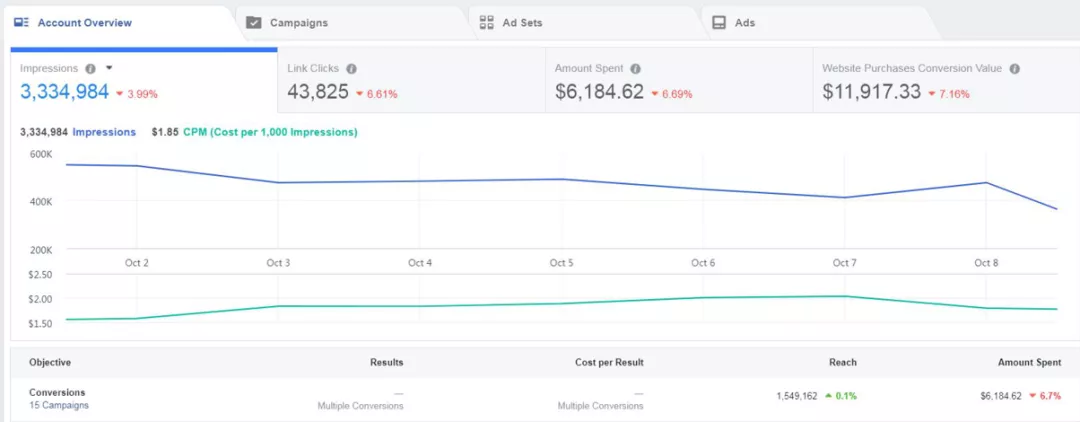The image size is (1080, 422).
Task: Select the Website Purchases Conversion Value card
Action: point(946,81)
